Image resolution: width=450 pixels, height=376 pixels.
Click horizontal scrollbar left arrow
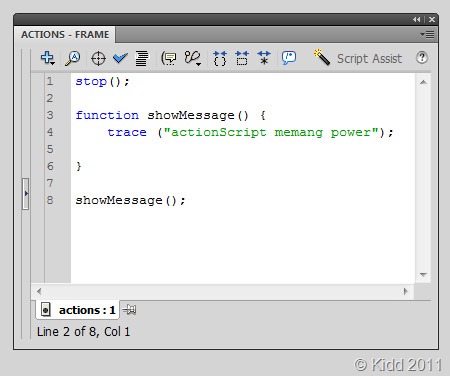pyautogui.click(x=39, y=291)
